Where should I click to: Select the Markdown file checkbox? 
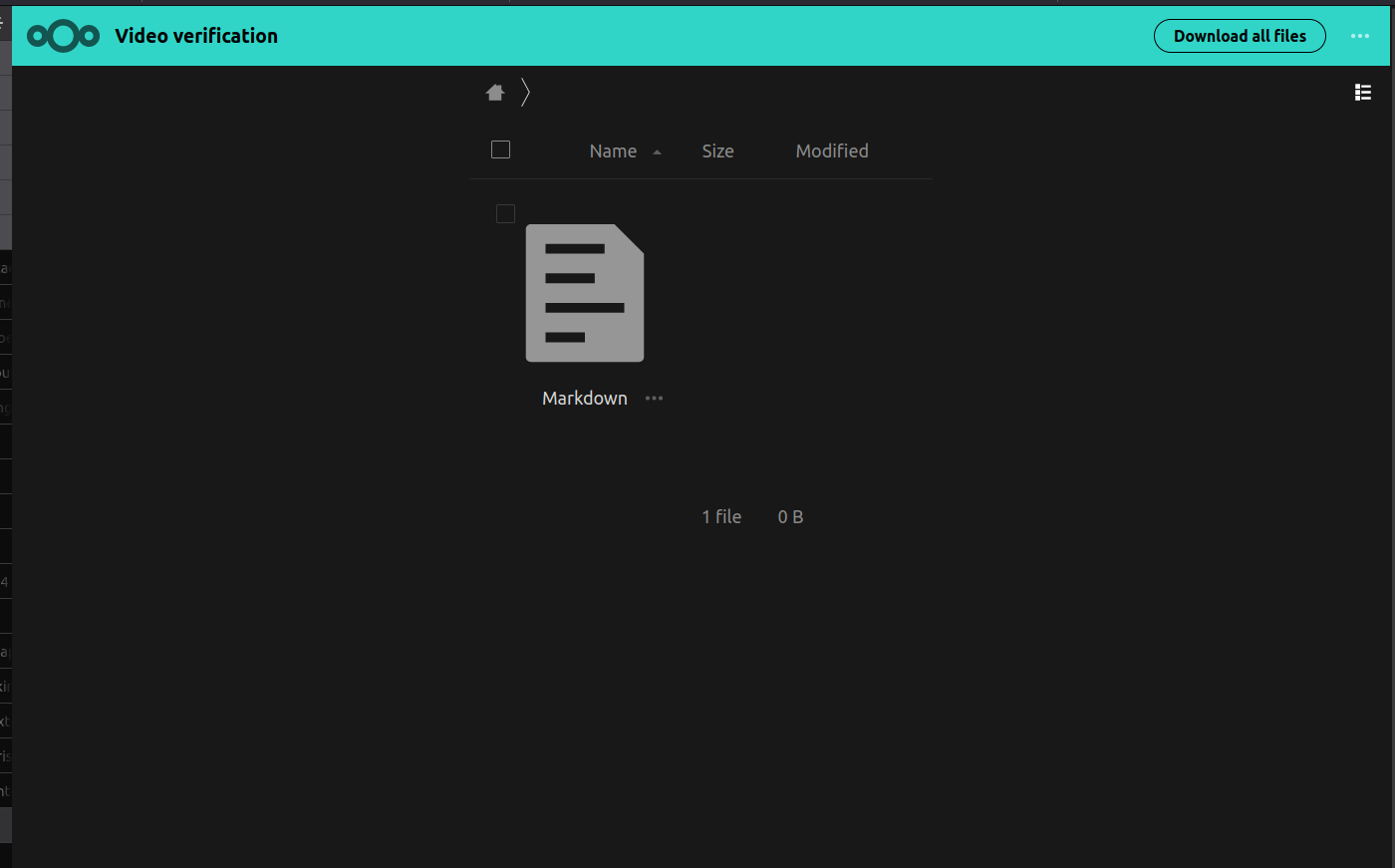click(x=505, y=213)
